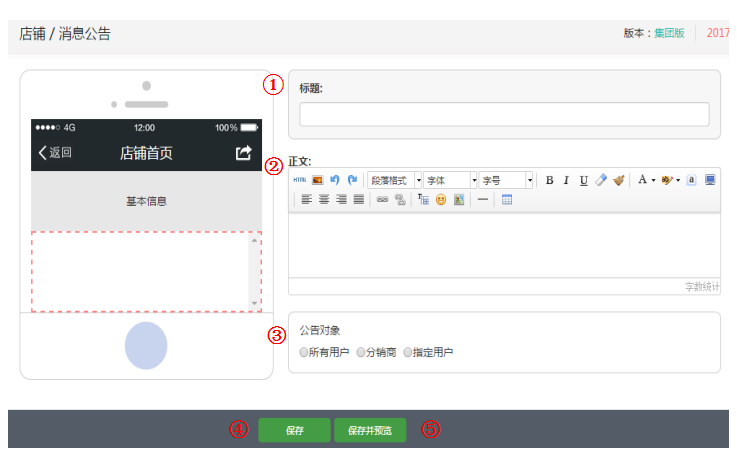The image size is (737, 452).
Task: Click the hyperlink insert icon
Action: (382, 200)
